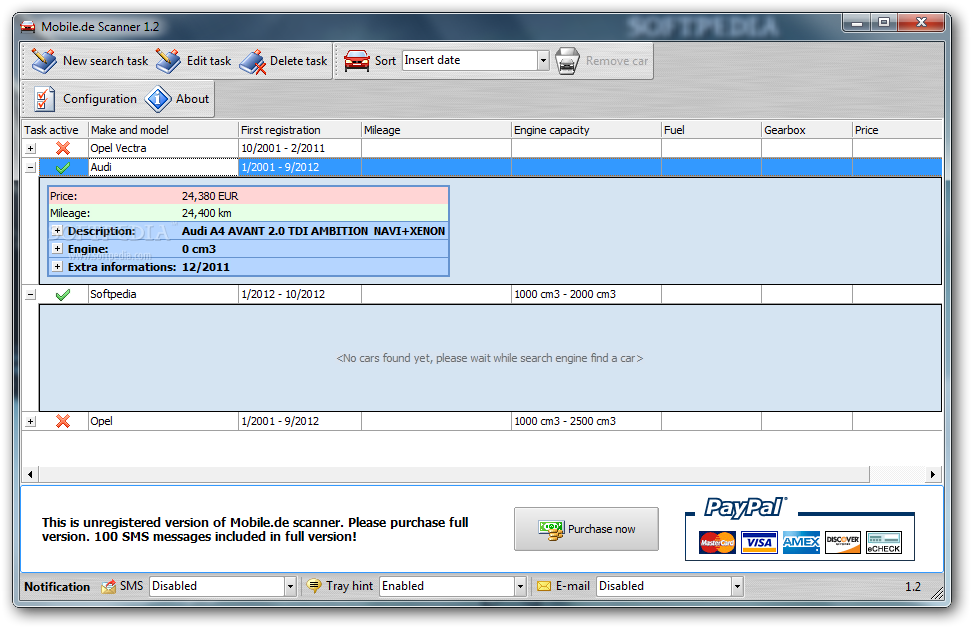This screenshot has width=972, height=628.
Task: Click the Task active column header
Action: pos(55,130)
